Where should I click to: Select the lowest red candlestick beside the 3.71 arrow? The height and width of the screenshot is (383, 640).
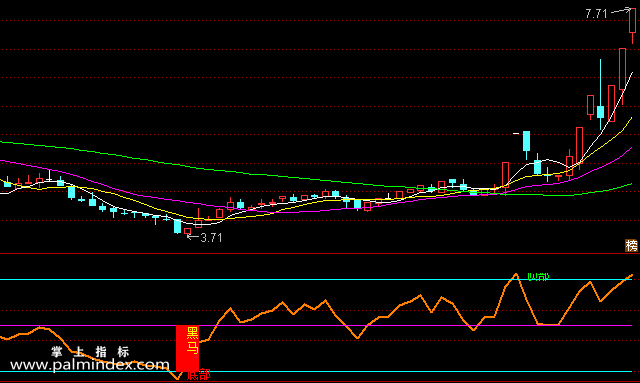187,232
